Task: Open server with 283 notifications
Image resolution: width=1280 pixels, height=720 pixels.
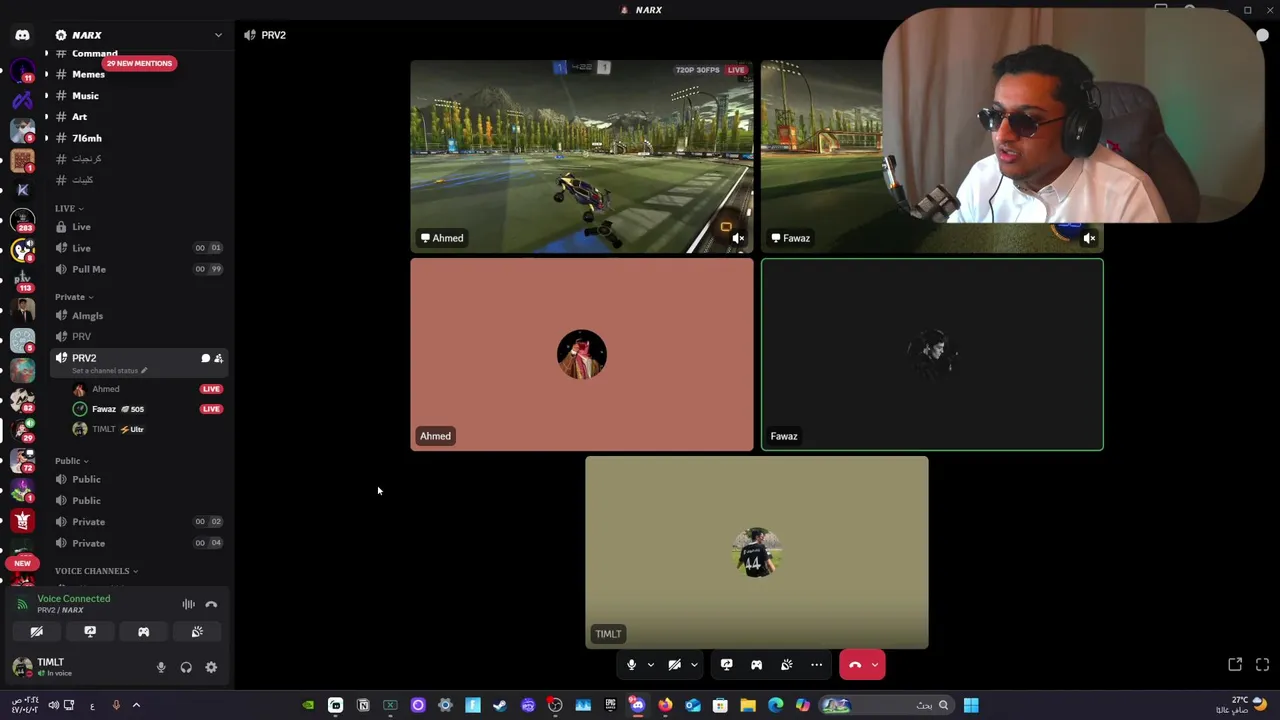Action: click(22, 221)
